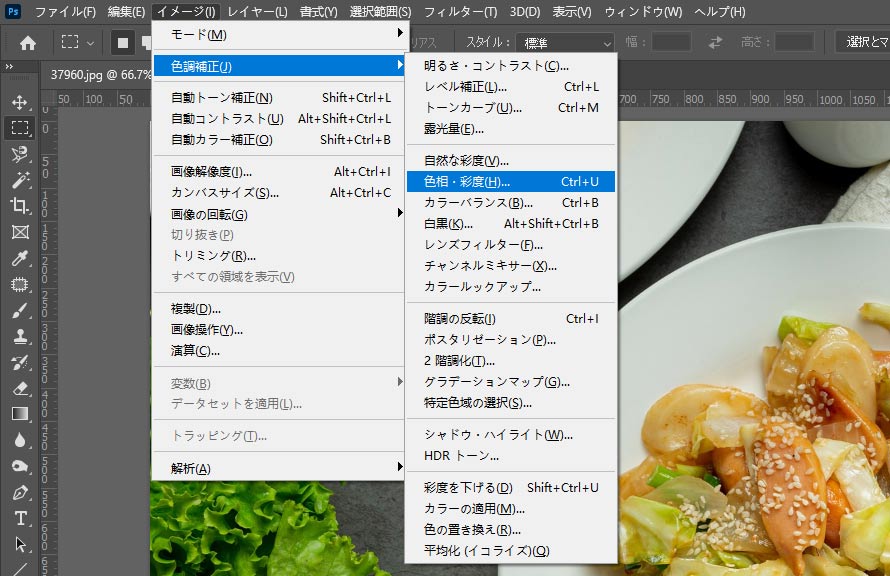Open the 書式(Y) menu
890x576 pixels.
318,12
